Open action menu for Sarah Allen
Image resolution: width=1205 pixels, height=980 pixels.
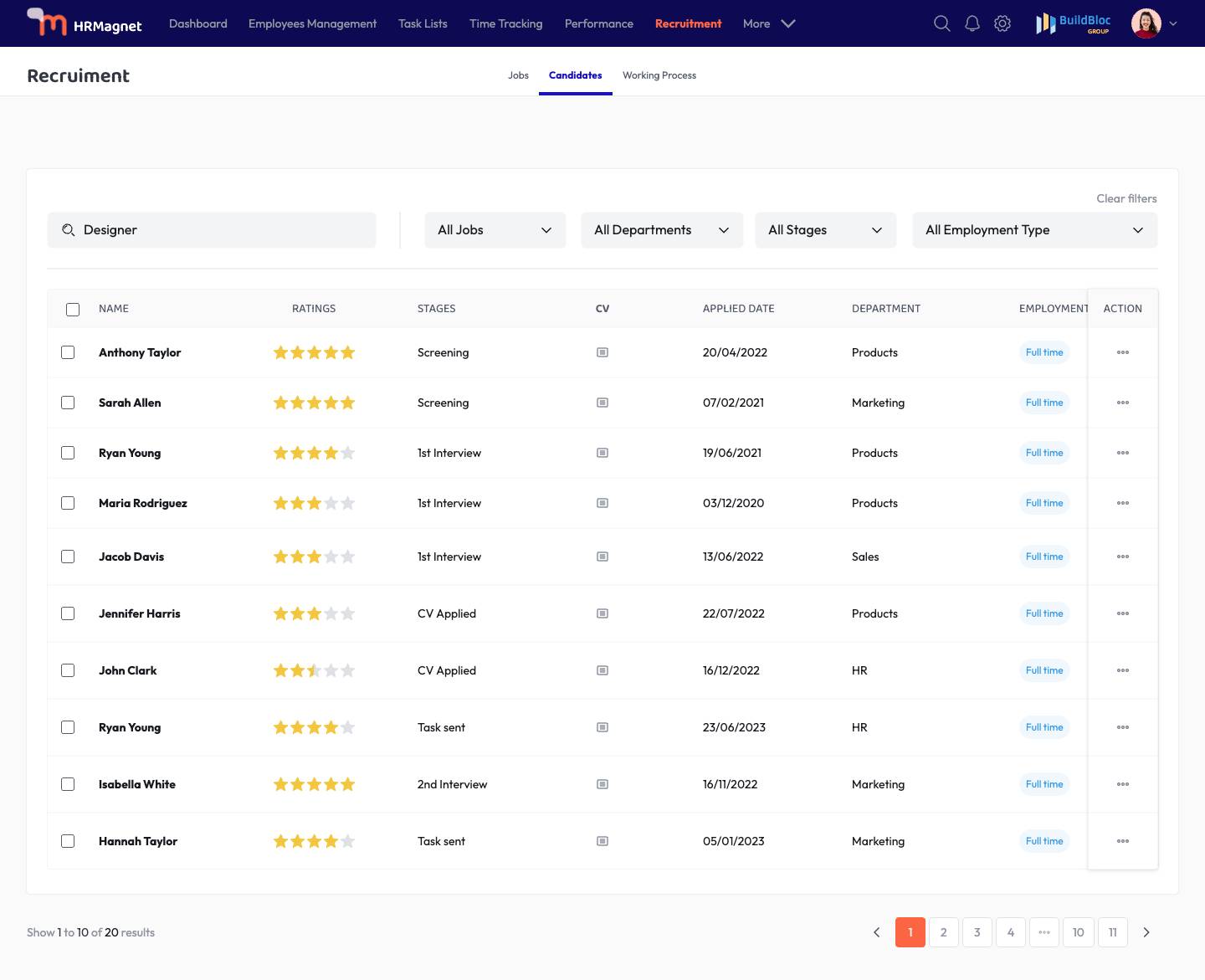pyautogui.click(x=1123, y=403)
